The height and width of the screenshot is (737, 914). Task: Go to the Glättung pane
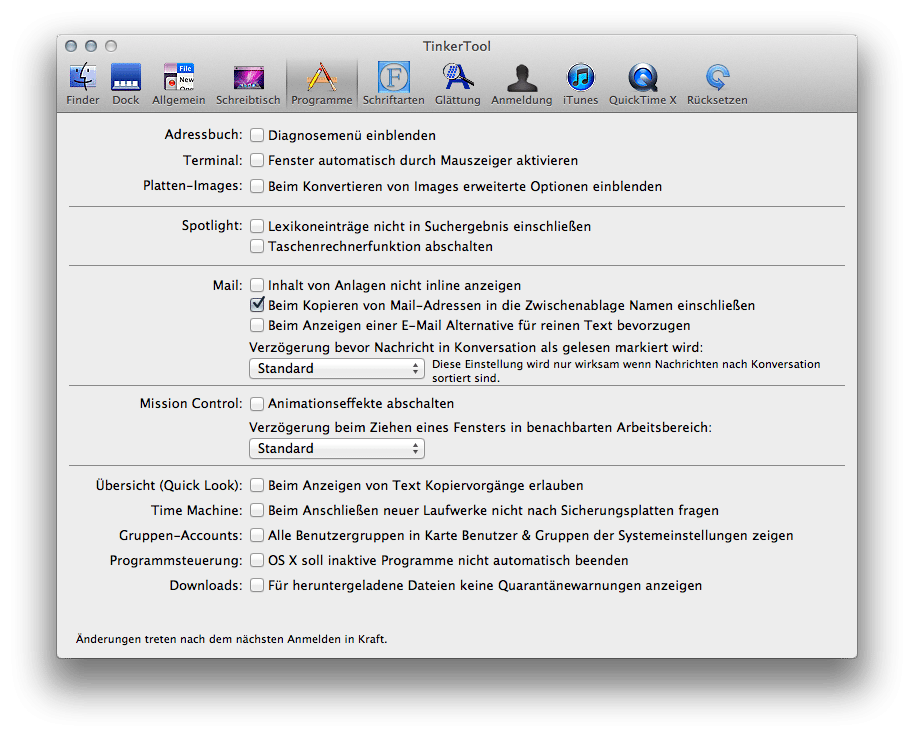[x=458, y=83]
